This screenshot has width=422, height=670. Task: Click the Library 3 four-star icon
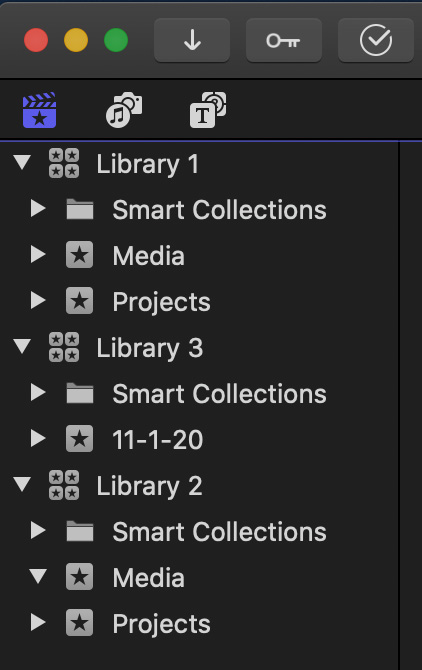(x=64, y=347)
